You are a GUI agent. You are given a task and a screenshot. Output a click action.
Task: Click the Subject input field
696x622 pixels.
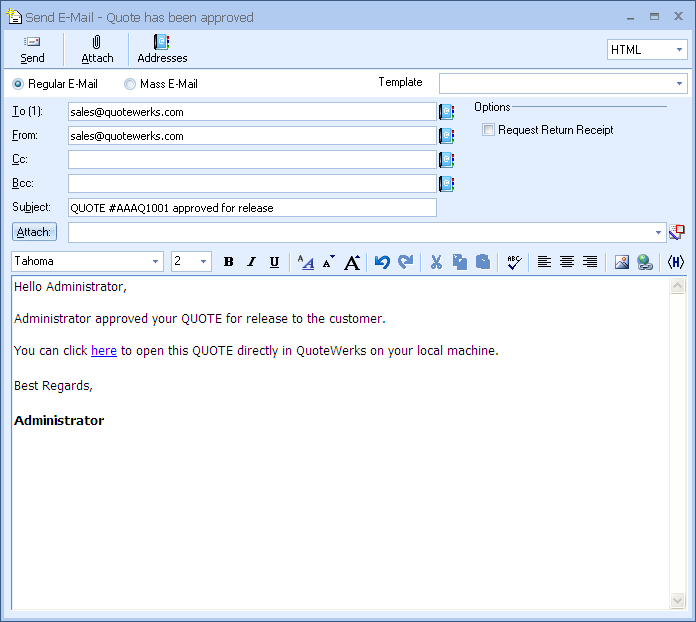252,208
